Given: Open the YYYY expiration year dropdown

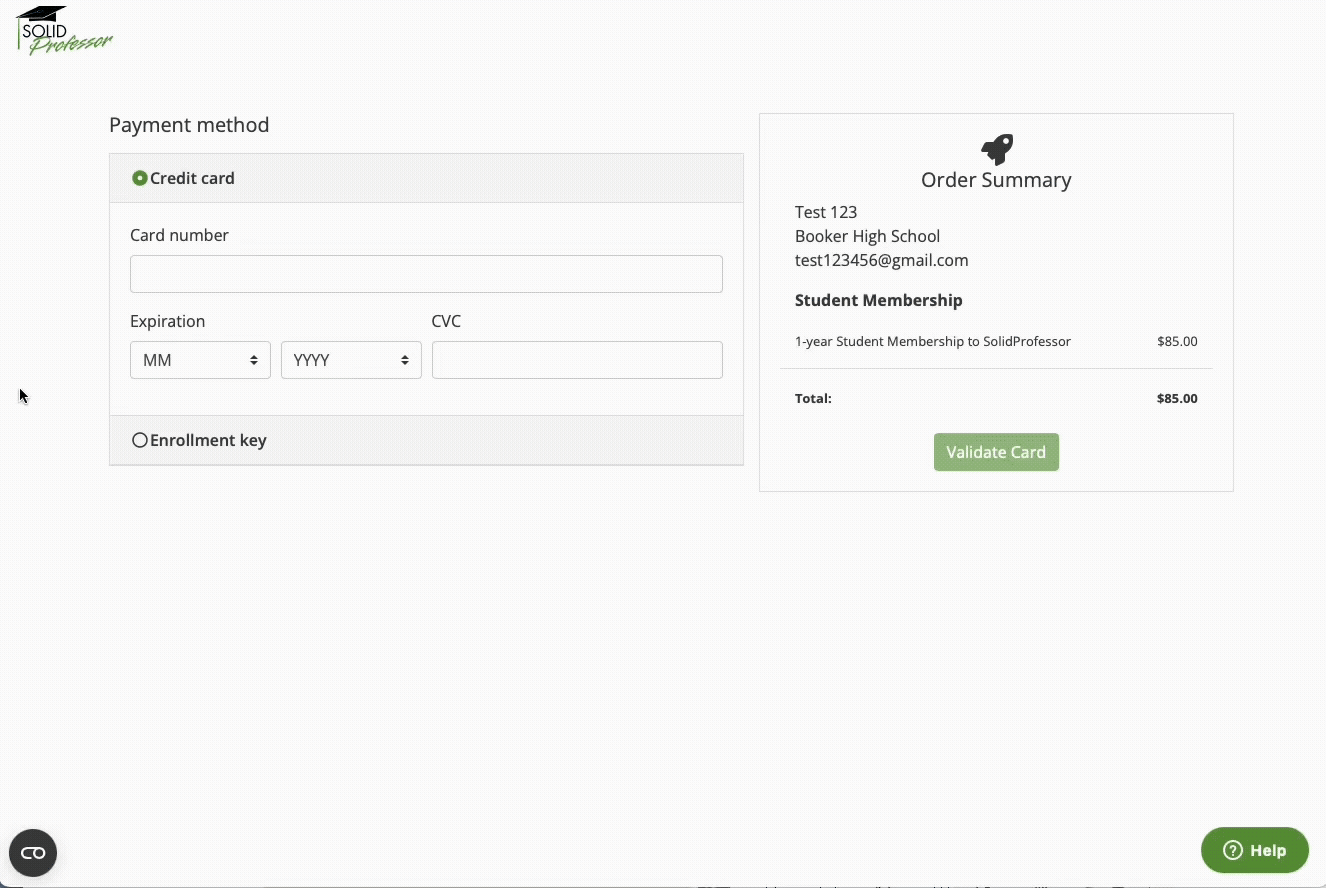Looking at the screenshot, I should coord(351,360).
